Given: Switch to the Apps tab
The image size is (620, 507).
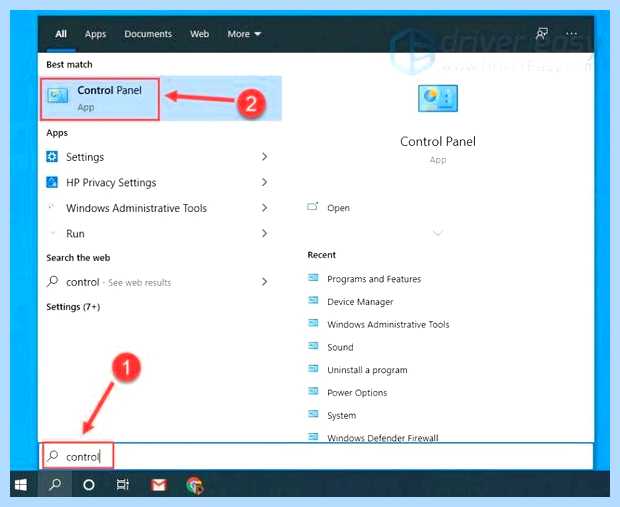Looking at the screenshot, I should [x=95, y=34].
